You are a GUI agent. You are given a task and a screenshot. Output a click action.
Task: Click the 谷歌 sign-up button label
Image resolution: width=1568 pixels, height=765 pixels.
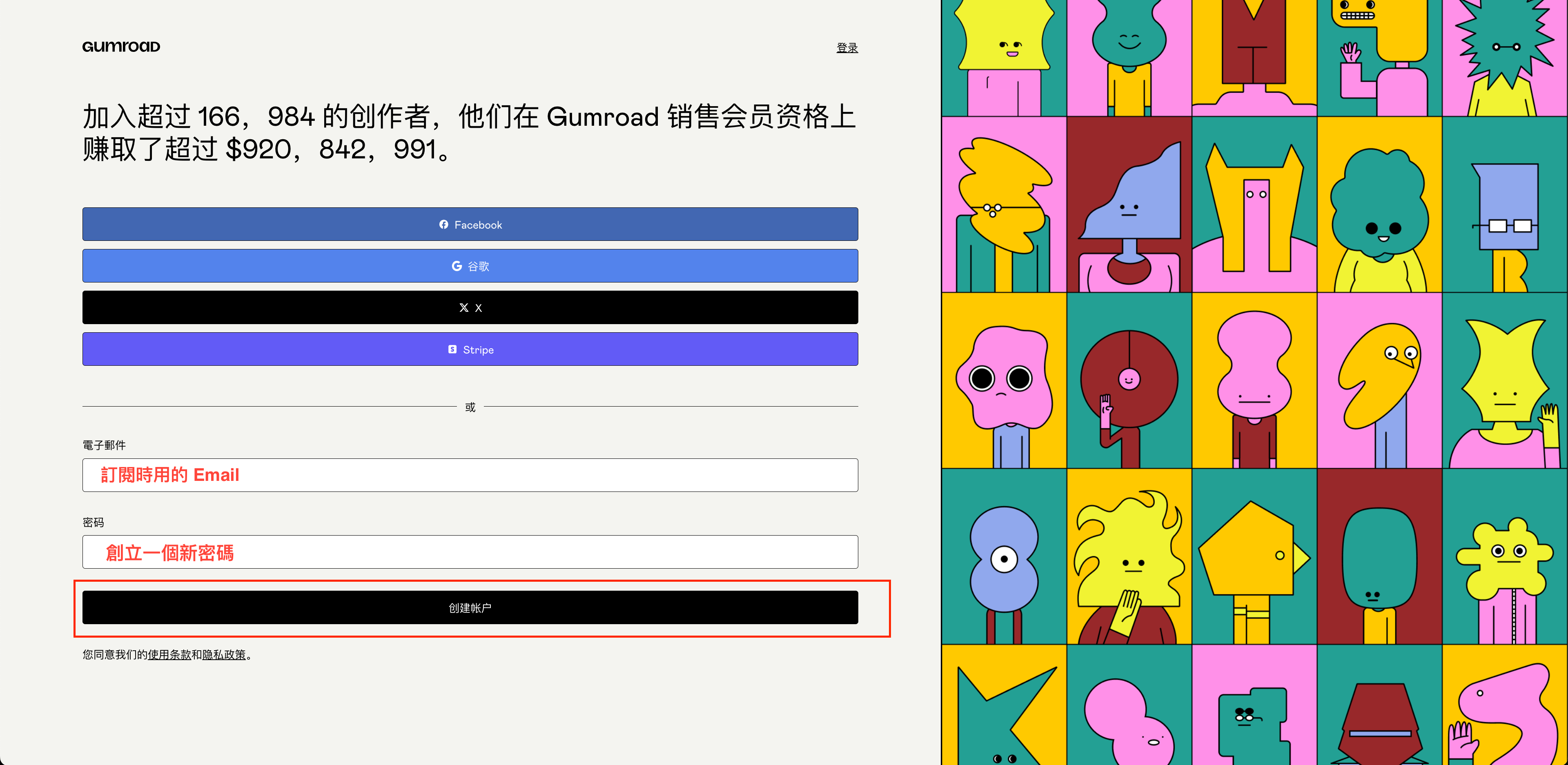coord(479,267)
